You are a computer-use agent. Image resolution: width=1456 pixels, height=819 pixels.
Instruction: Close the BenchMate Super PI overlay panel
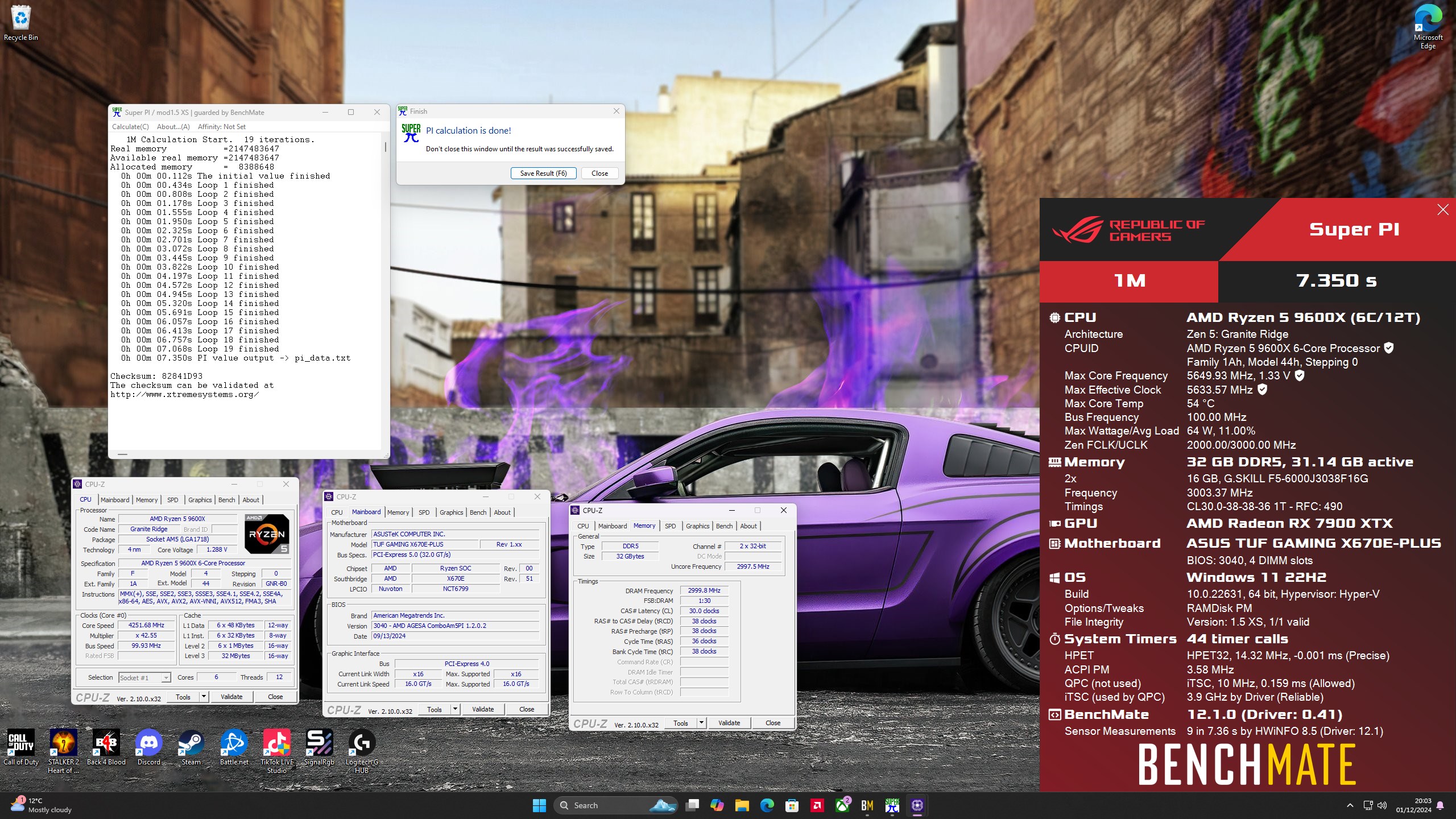click(x=1443, y=210)
